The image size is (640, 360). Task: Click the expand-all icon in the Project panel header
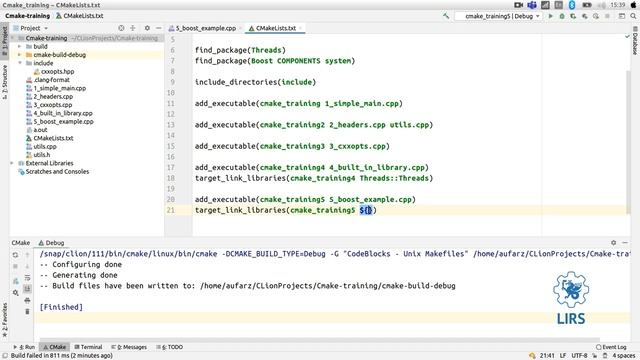click(133, 28)
